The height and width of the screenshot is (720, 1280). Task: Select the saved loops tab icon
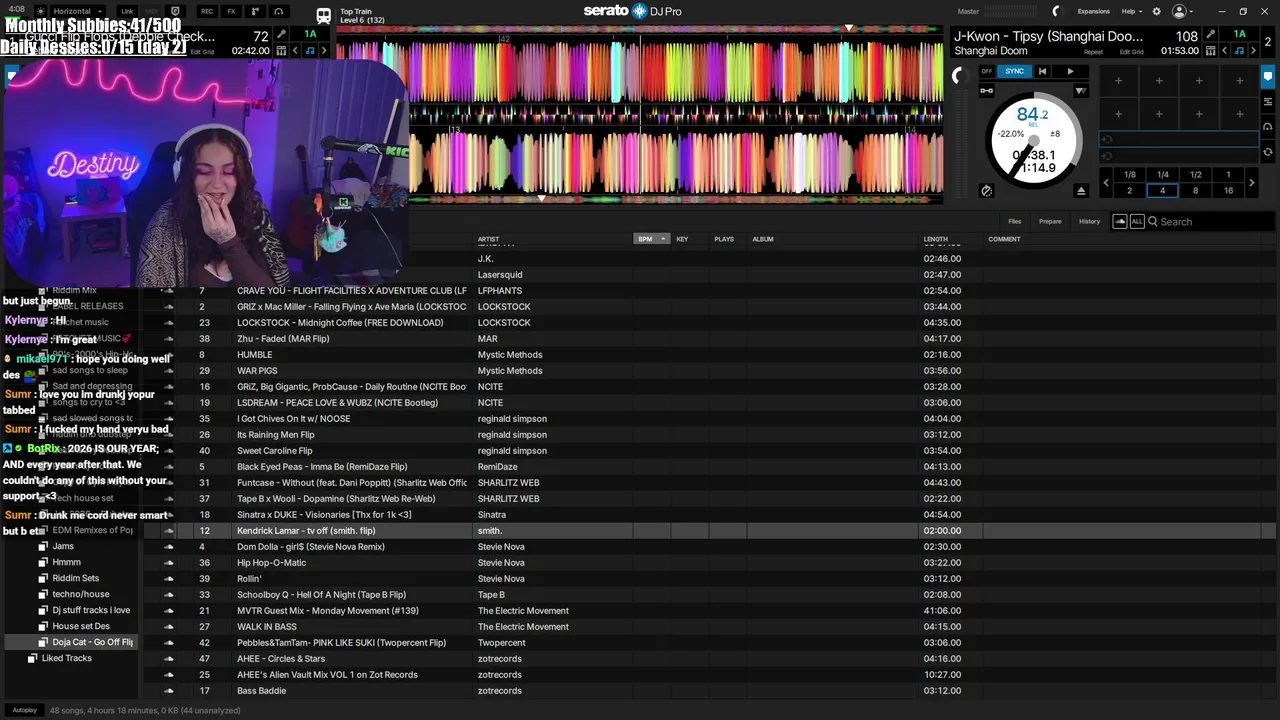click(x=1267, y=101)
